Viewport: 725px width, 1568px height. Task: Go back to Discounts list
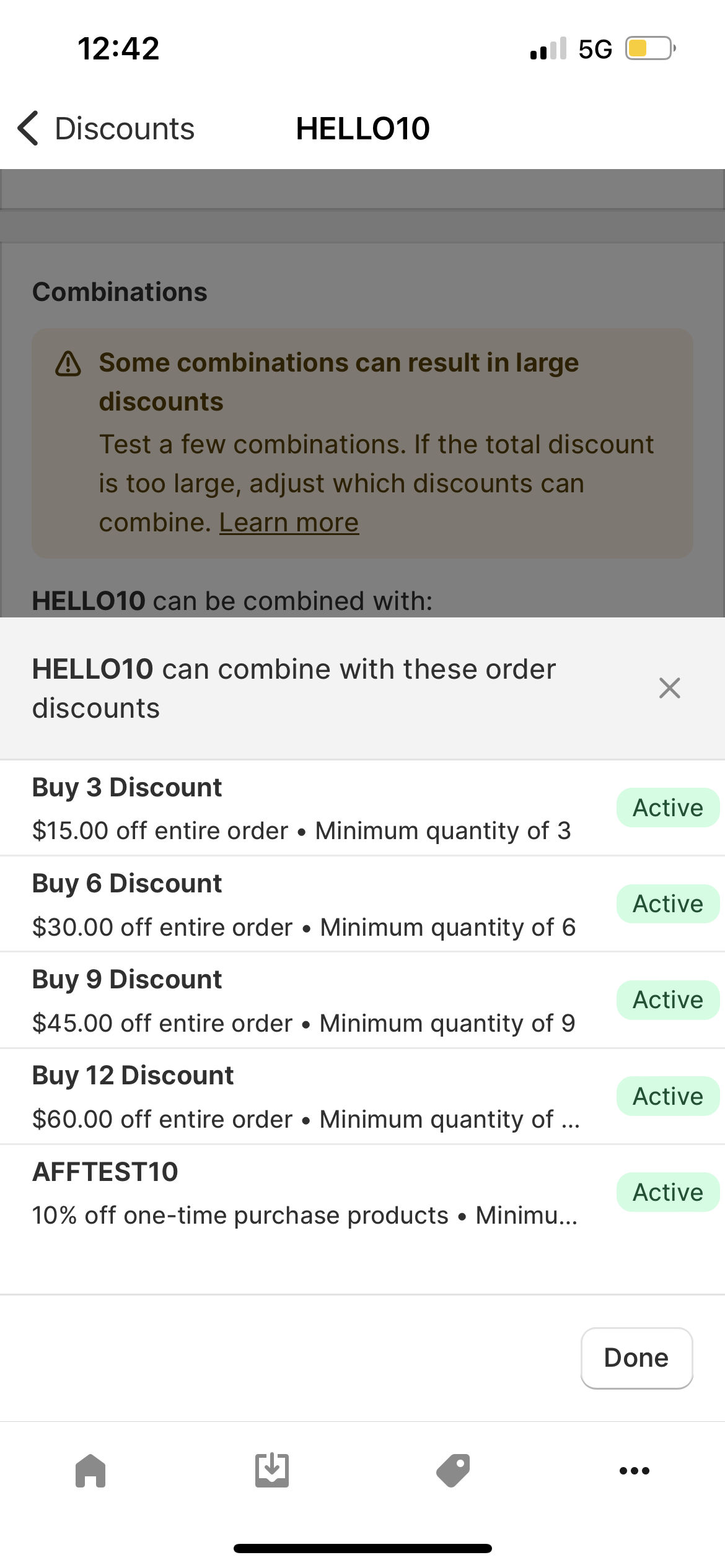pyautogui.click(x=125, y=129)
